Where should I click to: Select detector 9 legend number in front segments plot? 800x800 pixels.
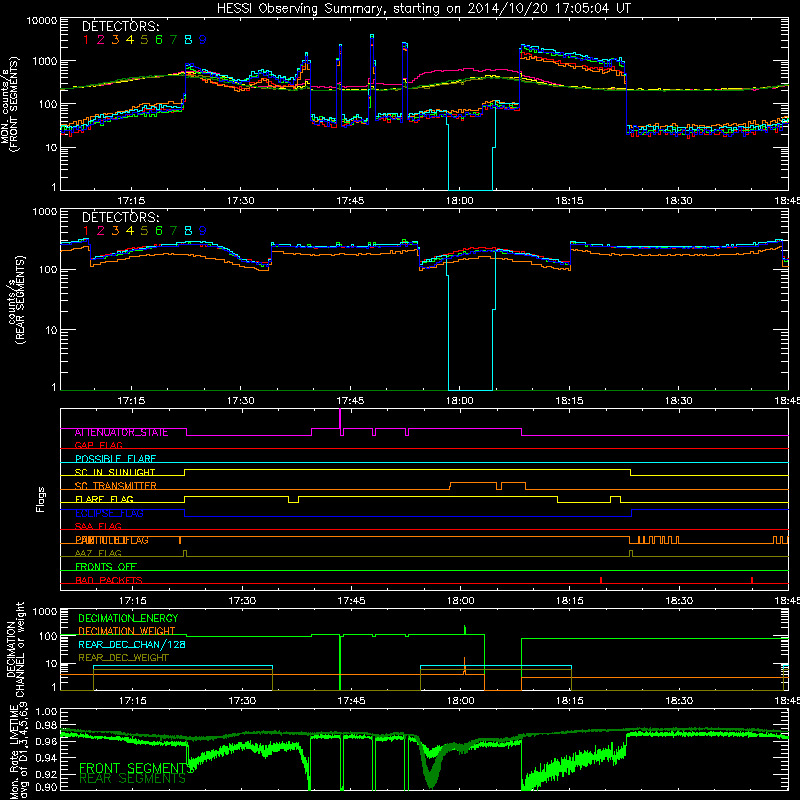coord(203,40)
